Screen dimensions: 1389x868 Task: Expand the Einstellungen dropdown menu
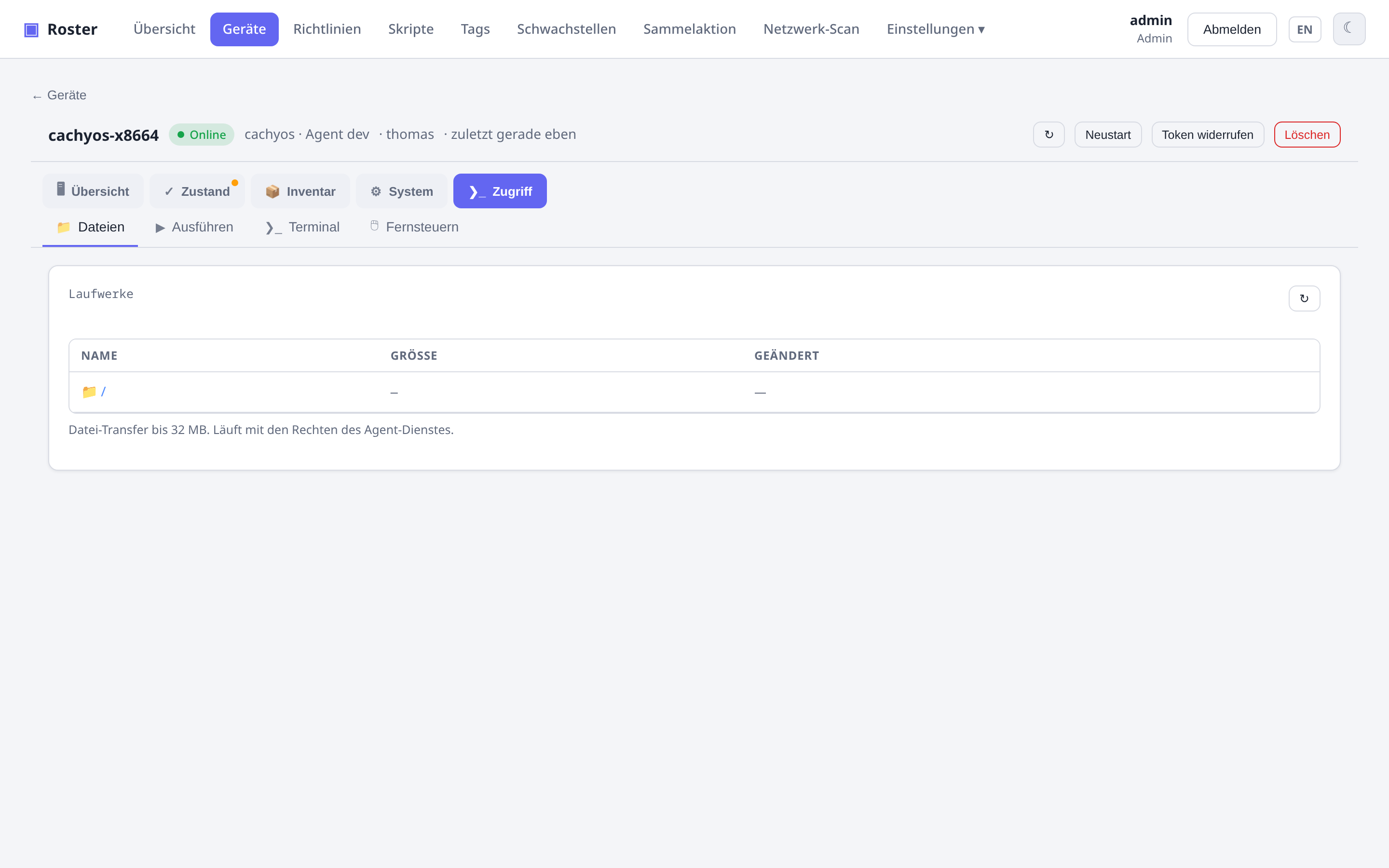tap(936, 29)
